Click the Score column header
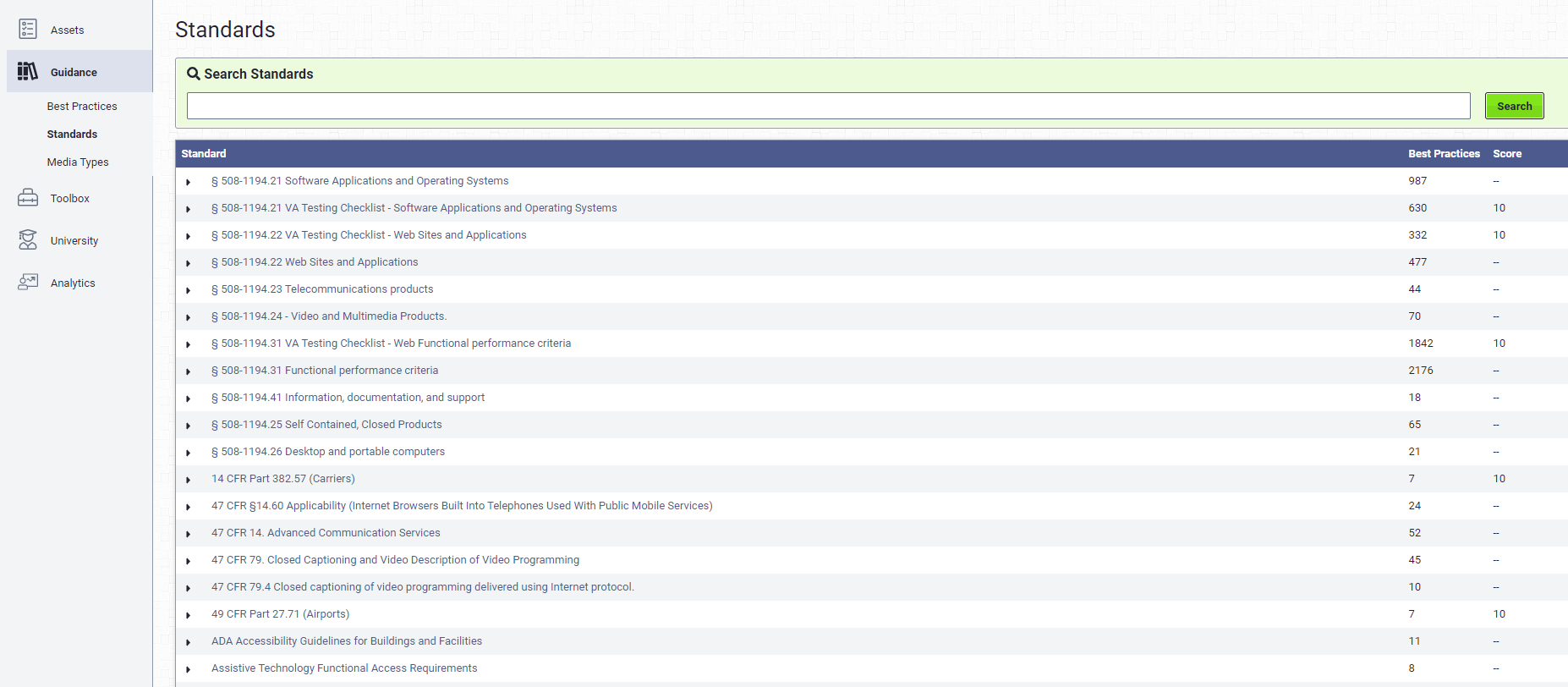The height and width of the screenshot is (687, 1568). 1507,153
